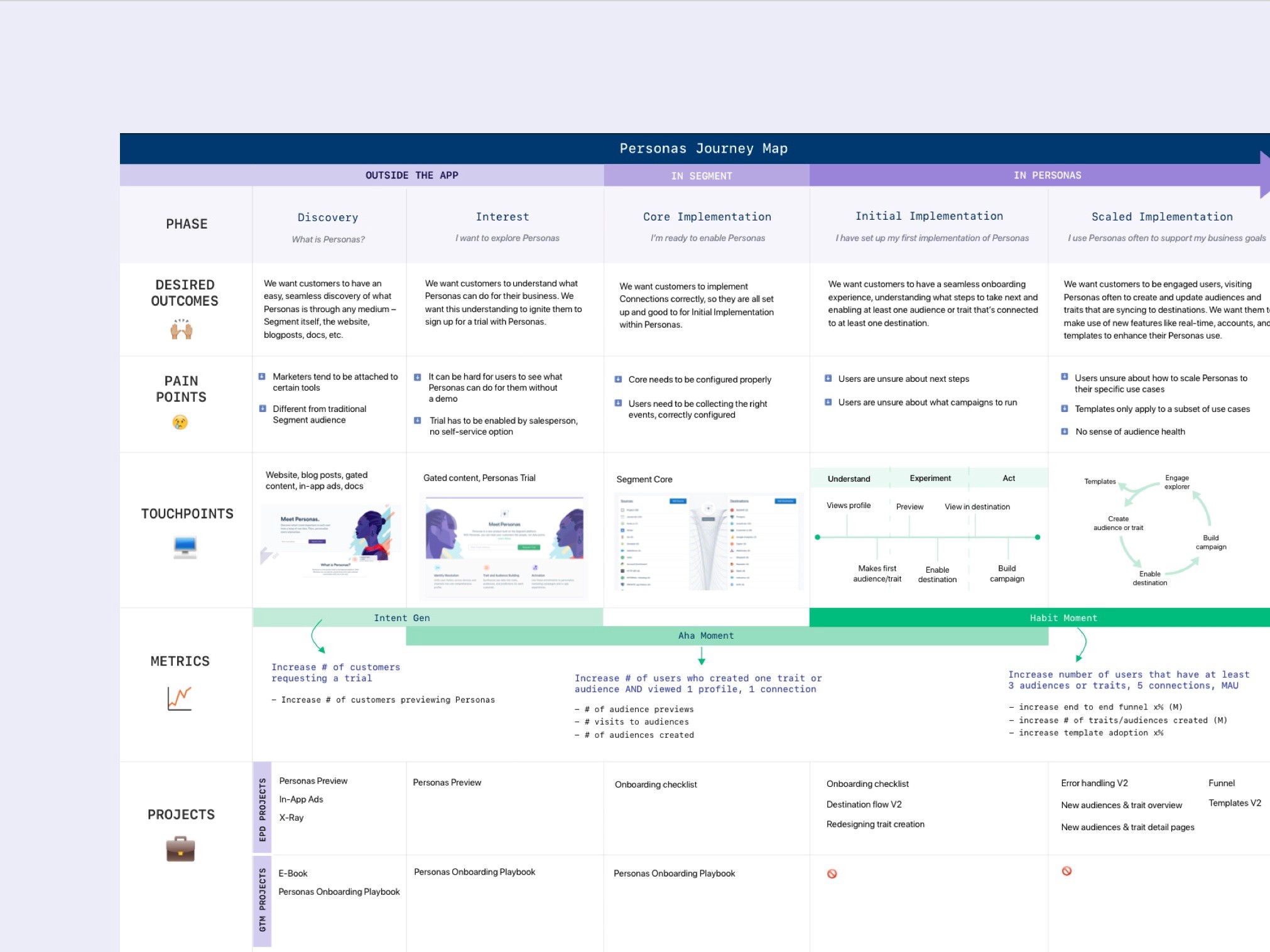Click the 'EPD Projects' vertical label

[263, 809]
